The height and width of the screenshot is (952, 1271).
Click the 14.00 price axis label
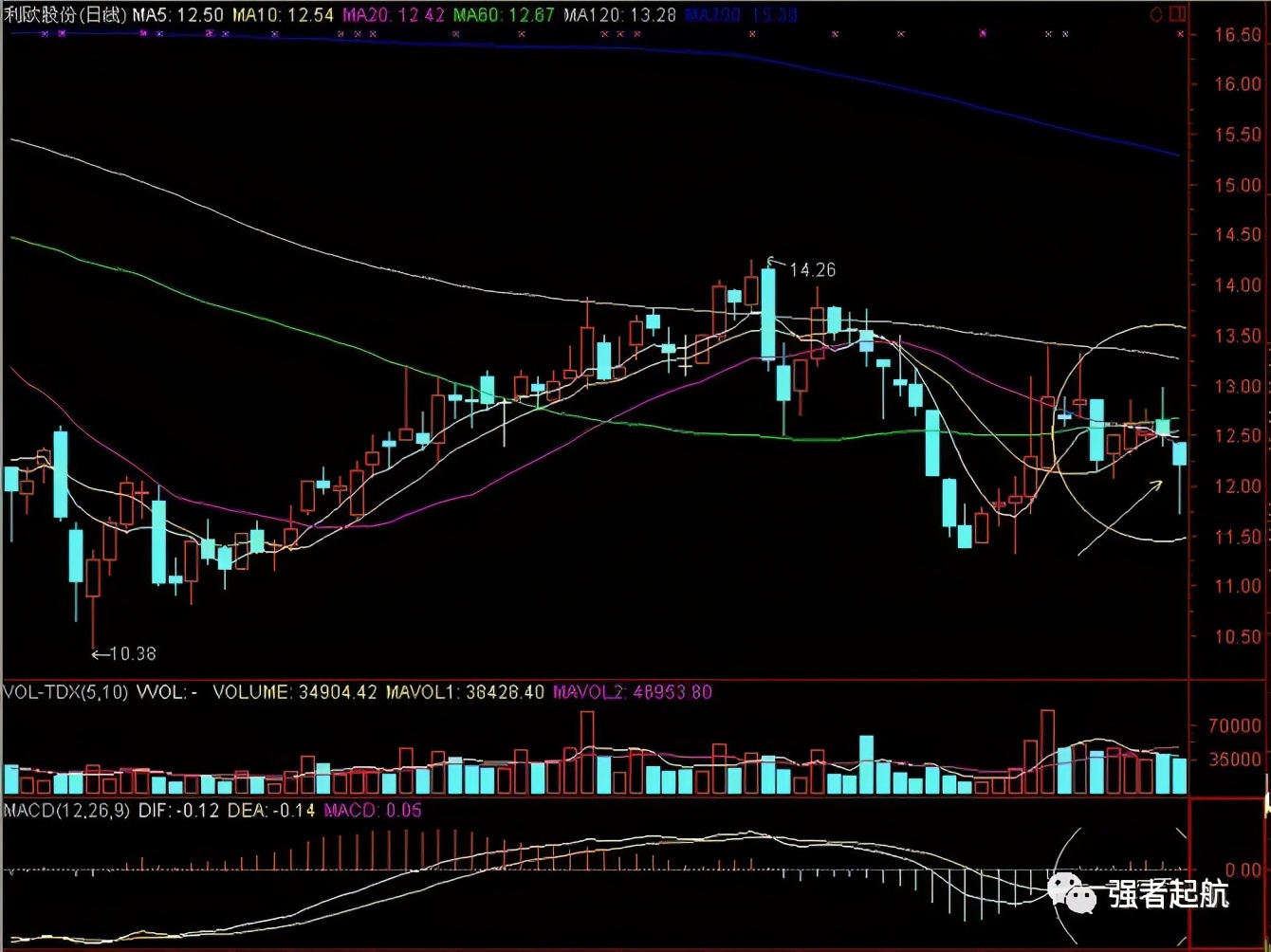coord(1237,285)
